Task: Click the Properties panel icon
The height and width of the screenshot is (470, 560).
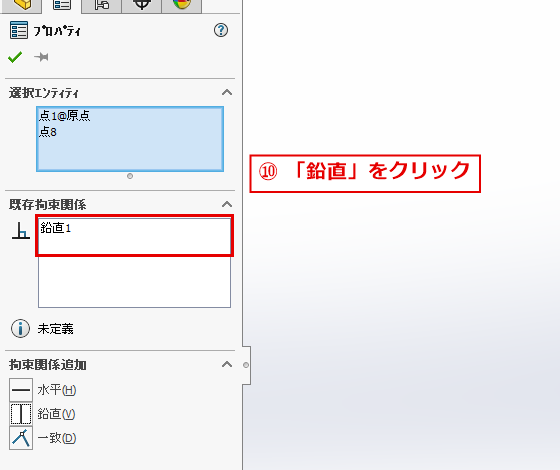Action: [x=19, y=30]
